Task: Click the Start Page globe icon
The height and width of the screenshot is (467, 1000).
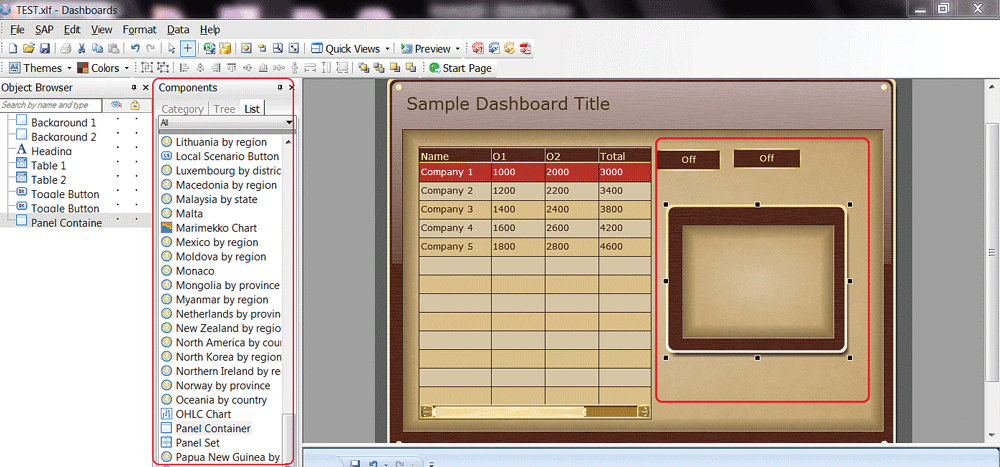Action: point(434,68)
